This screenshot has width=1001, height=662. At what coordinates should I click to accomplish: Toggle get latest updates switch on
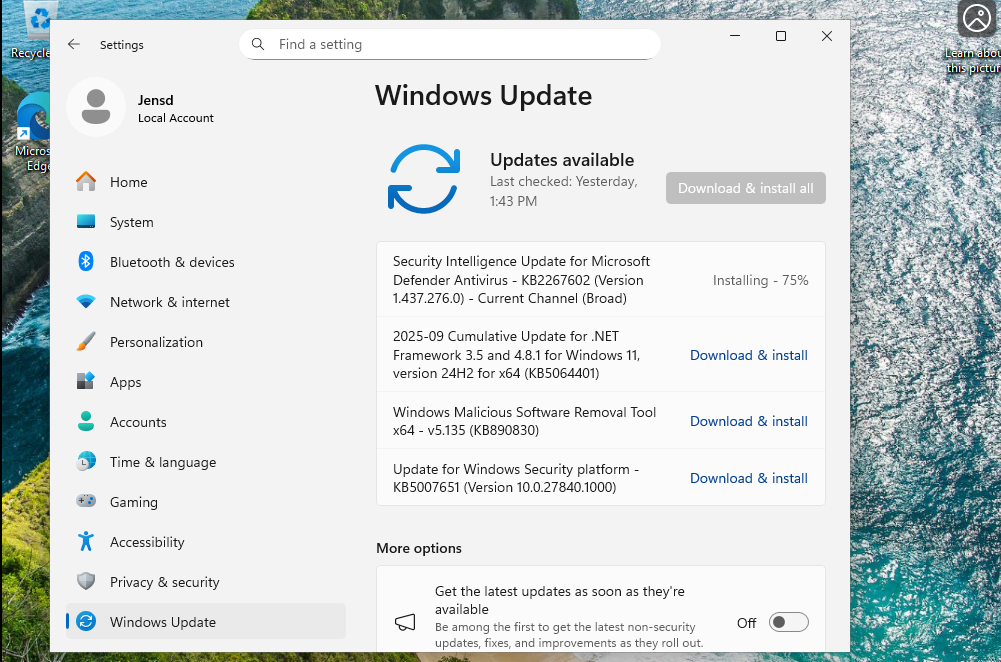[x=788, y=623]
